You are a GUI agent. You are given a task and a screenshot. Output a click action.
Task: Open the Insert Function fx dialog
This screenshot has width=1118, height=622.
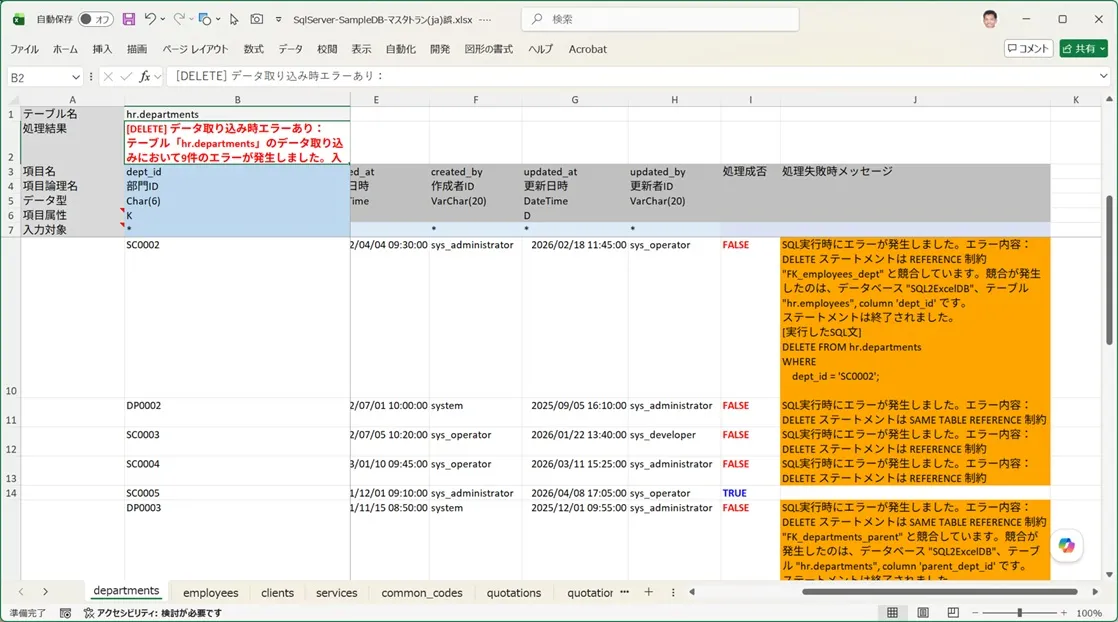tap(145, 76)
